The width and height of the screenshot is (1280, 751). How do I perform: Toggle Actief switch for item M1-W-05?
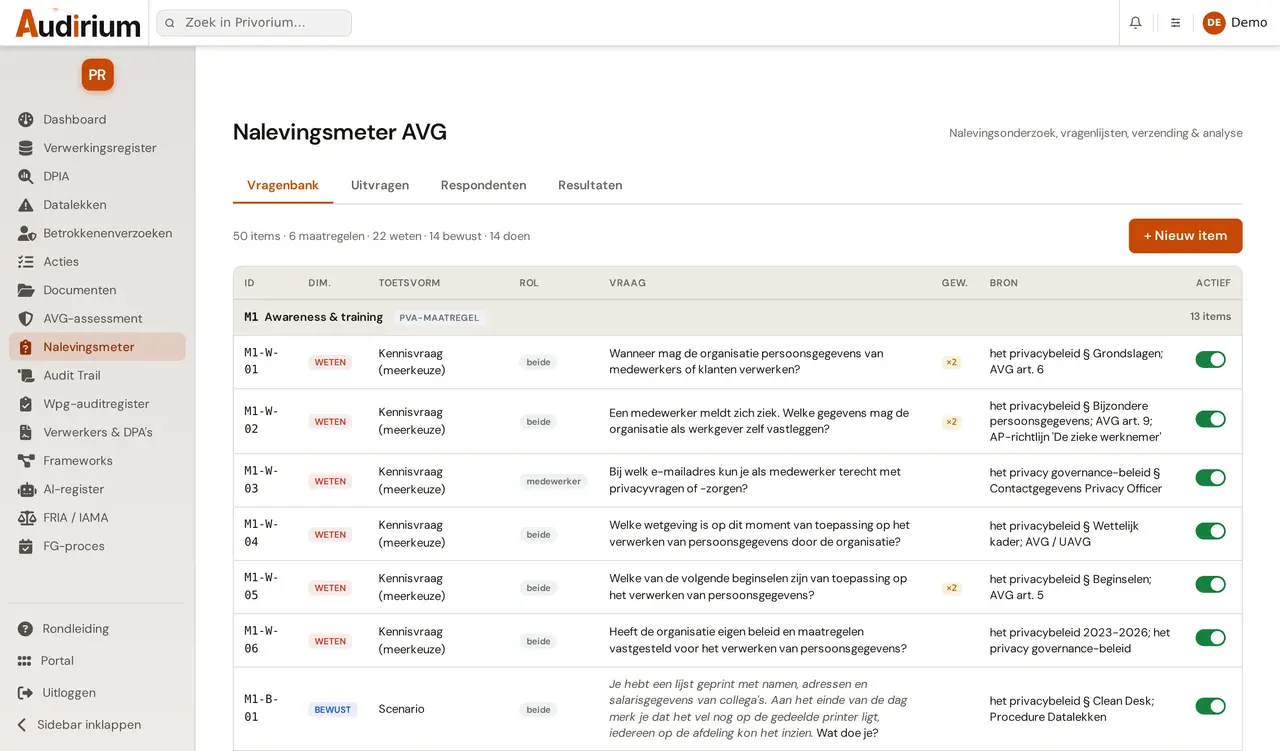click(x=1210, y=584)
